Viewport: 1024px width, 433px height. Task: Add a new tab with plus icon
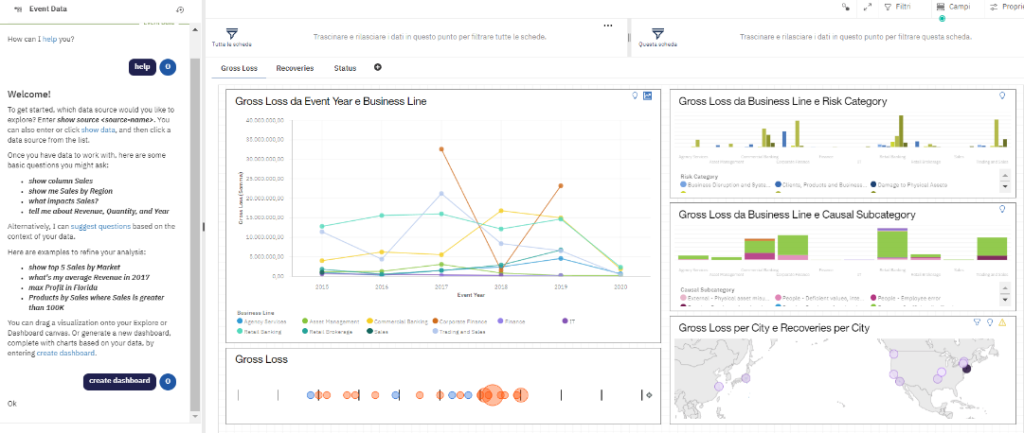[377, 67]
